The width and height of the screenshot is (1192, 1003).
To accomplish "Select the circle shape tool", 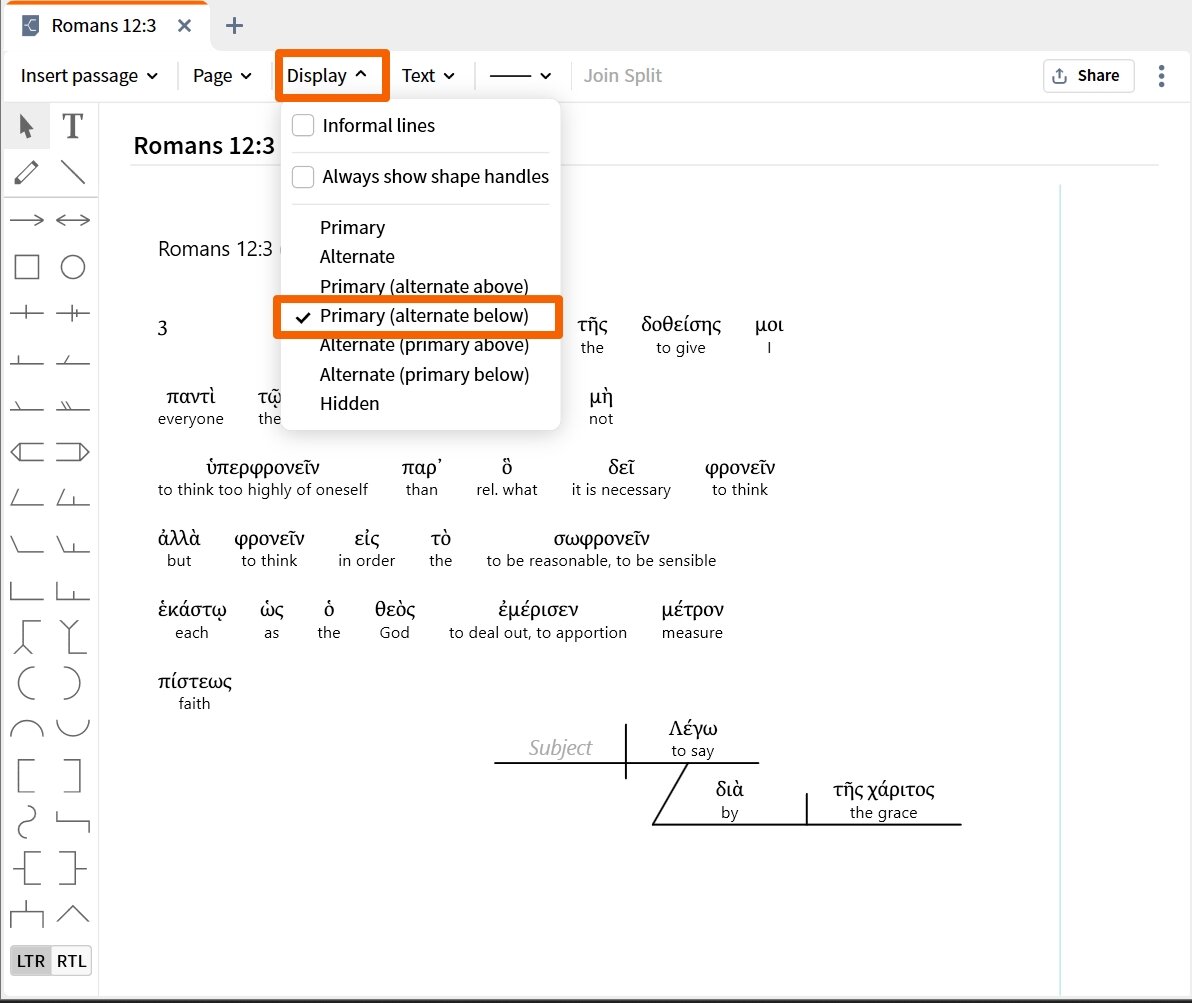I will point(73,267).
